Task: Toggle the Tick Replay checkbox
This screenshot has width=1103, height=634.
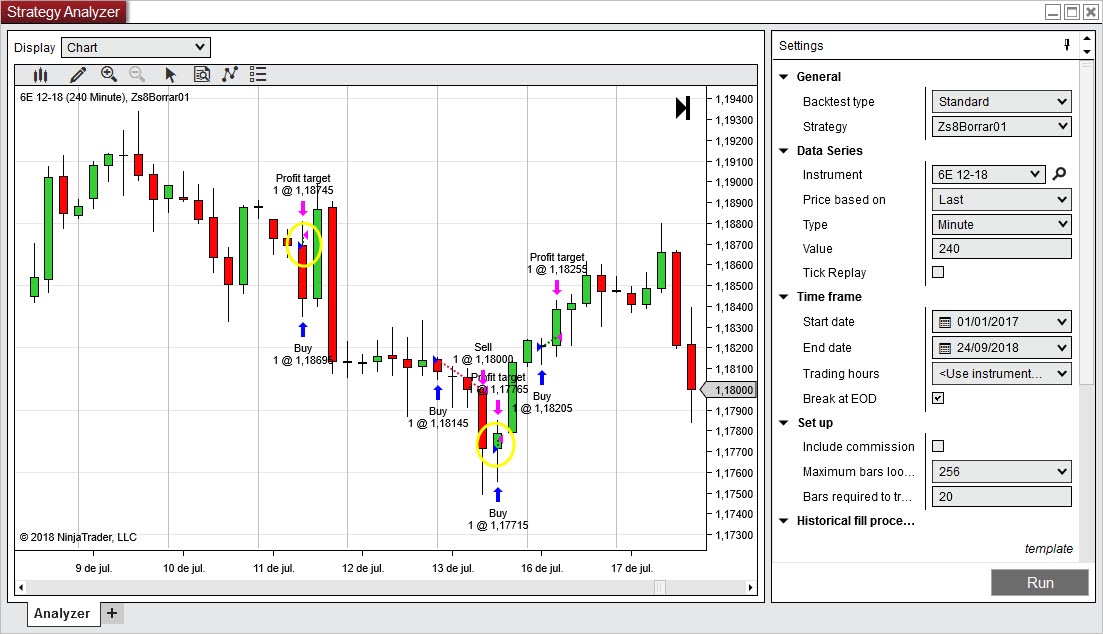Action: coord(938,272)
